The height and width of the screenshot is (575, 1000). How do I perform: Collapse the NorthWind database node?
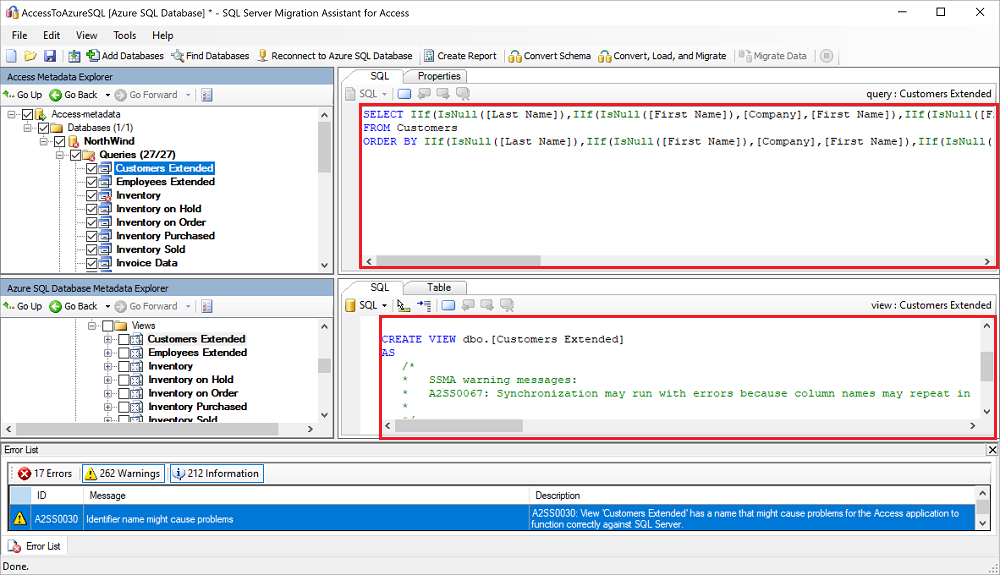click(44, 142)
